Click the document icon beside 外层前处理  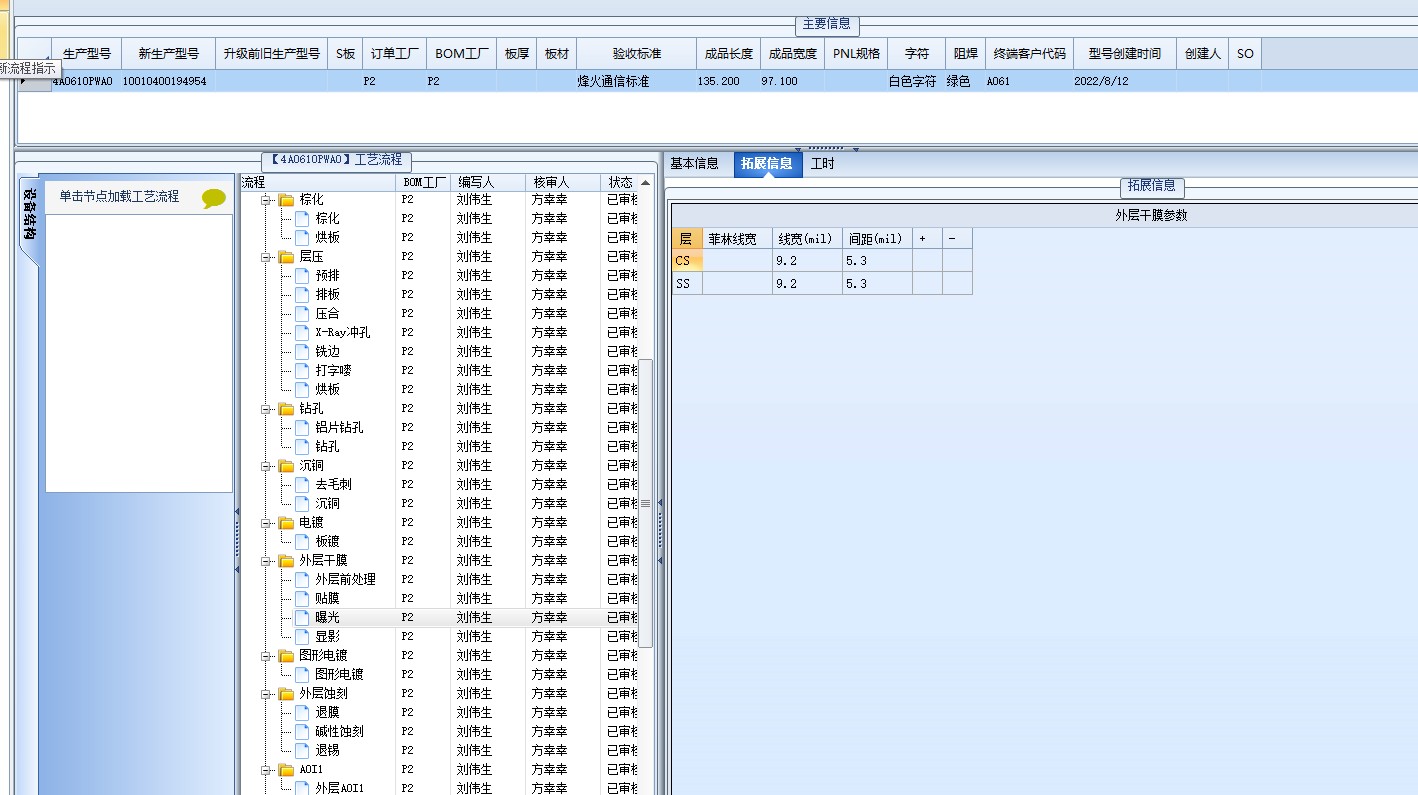tap(302, 579)
